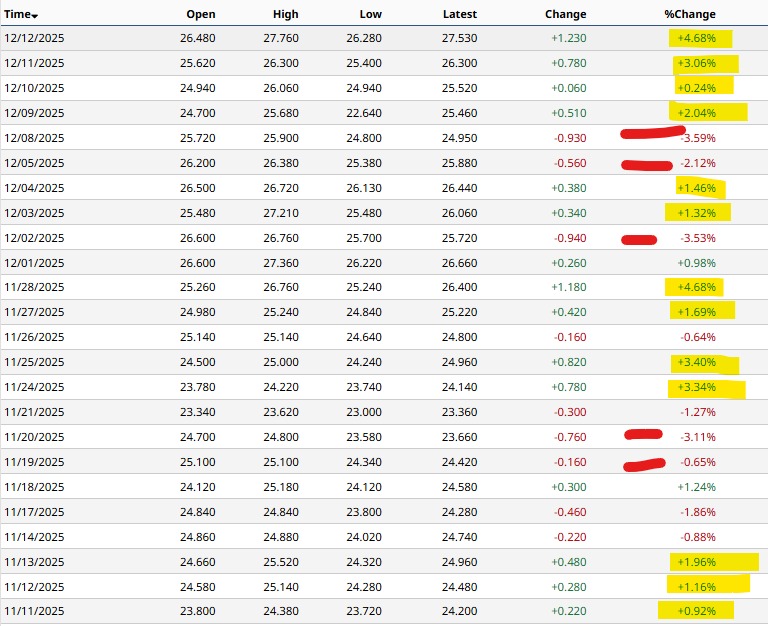Sort table by Open column header
Viewport: 768px width, 626px height.
(200, 14)
